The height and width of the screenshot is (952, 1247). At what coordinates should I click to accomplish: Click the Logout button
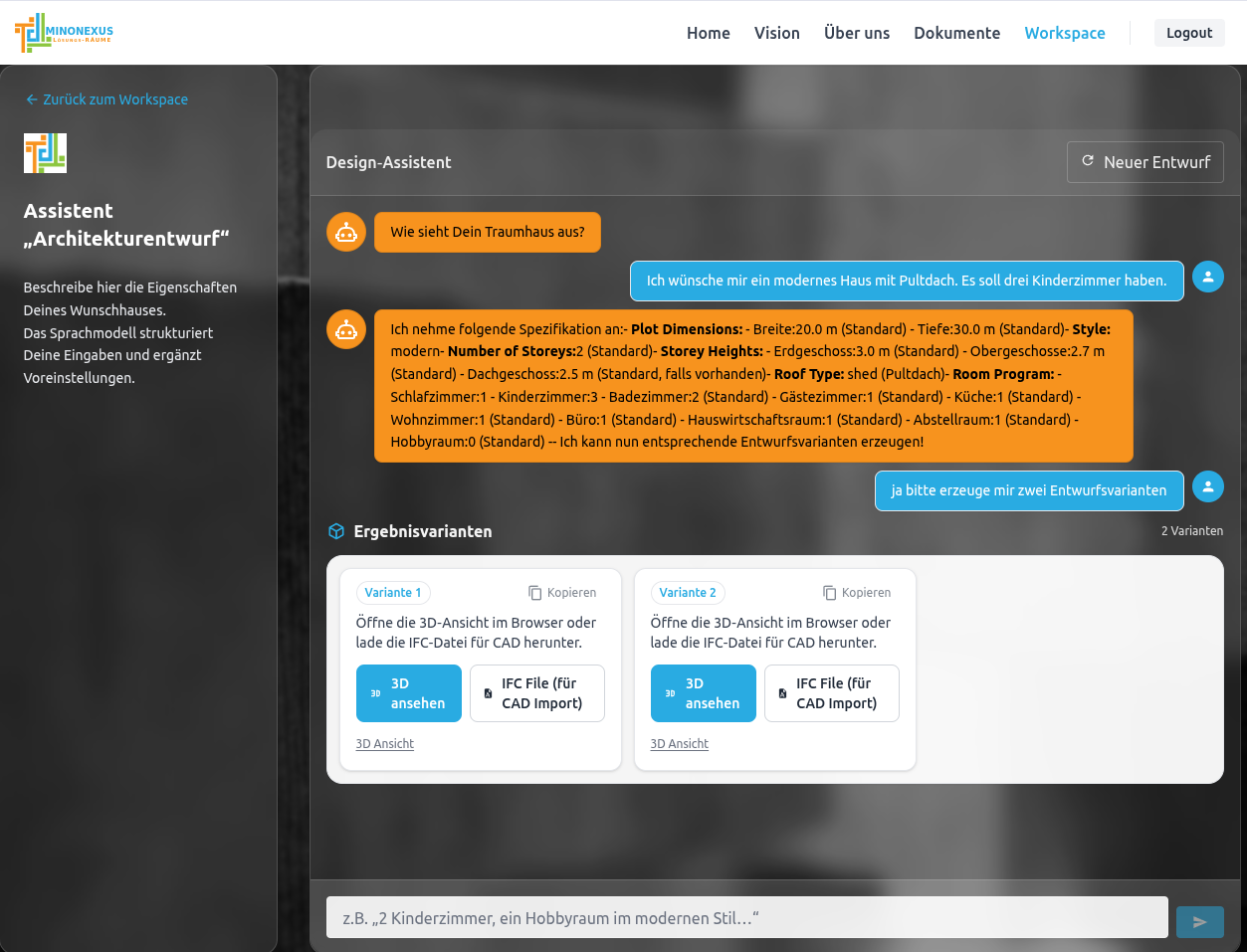click(x=1188, y=33)
